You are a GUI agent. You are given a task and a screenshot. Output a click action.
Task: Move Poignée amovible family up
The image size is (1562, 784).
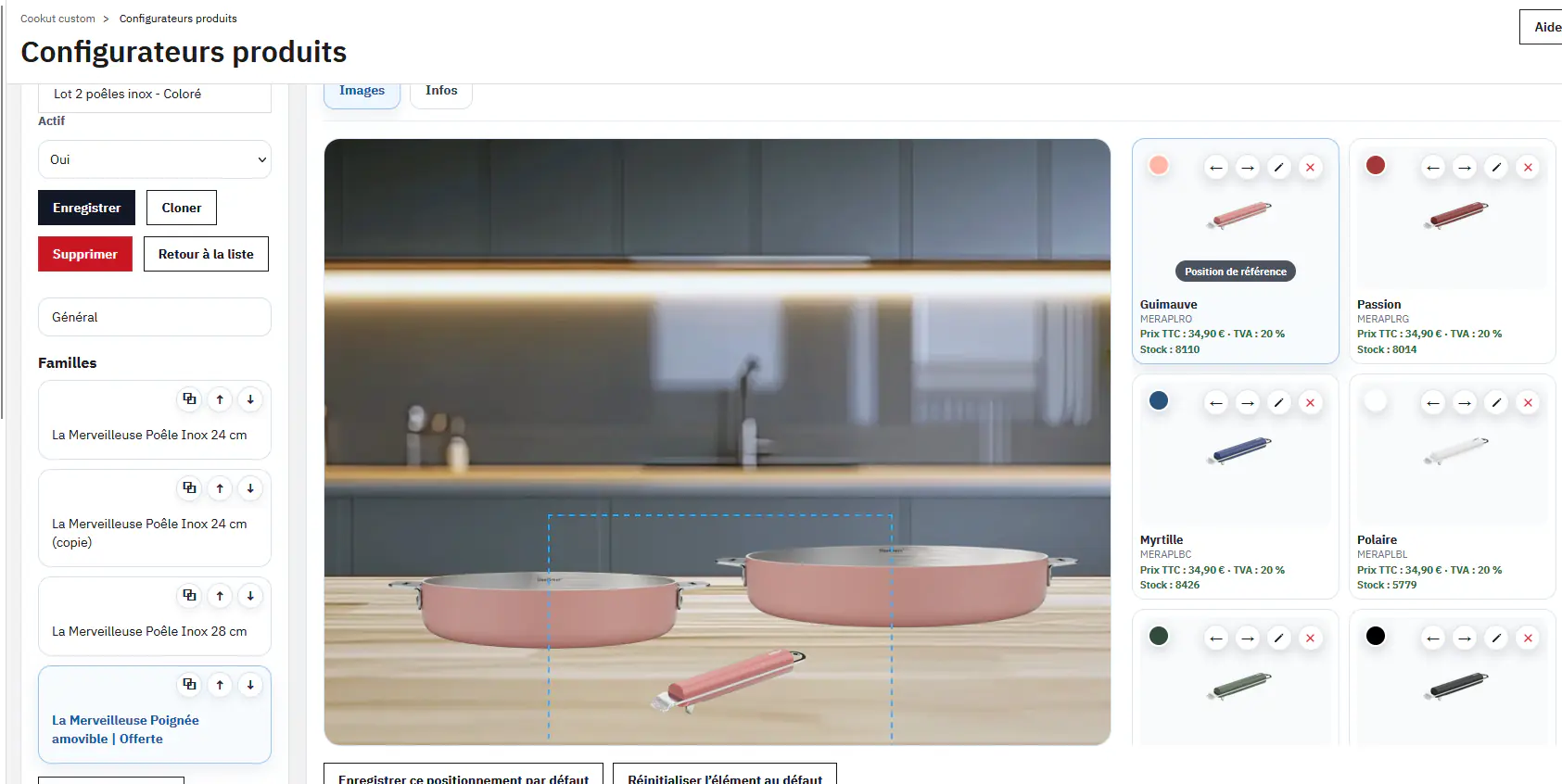pyautogui.click(x=220, y=684)
